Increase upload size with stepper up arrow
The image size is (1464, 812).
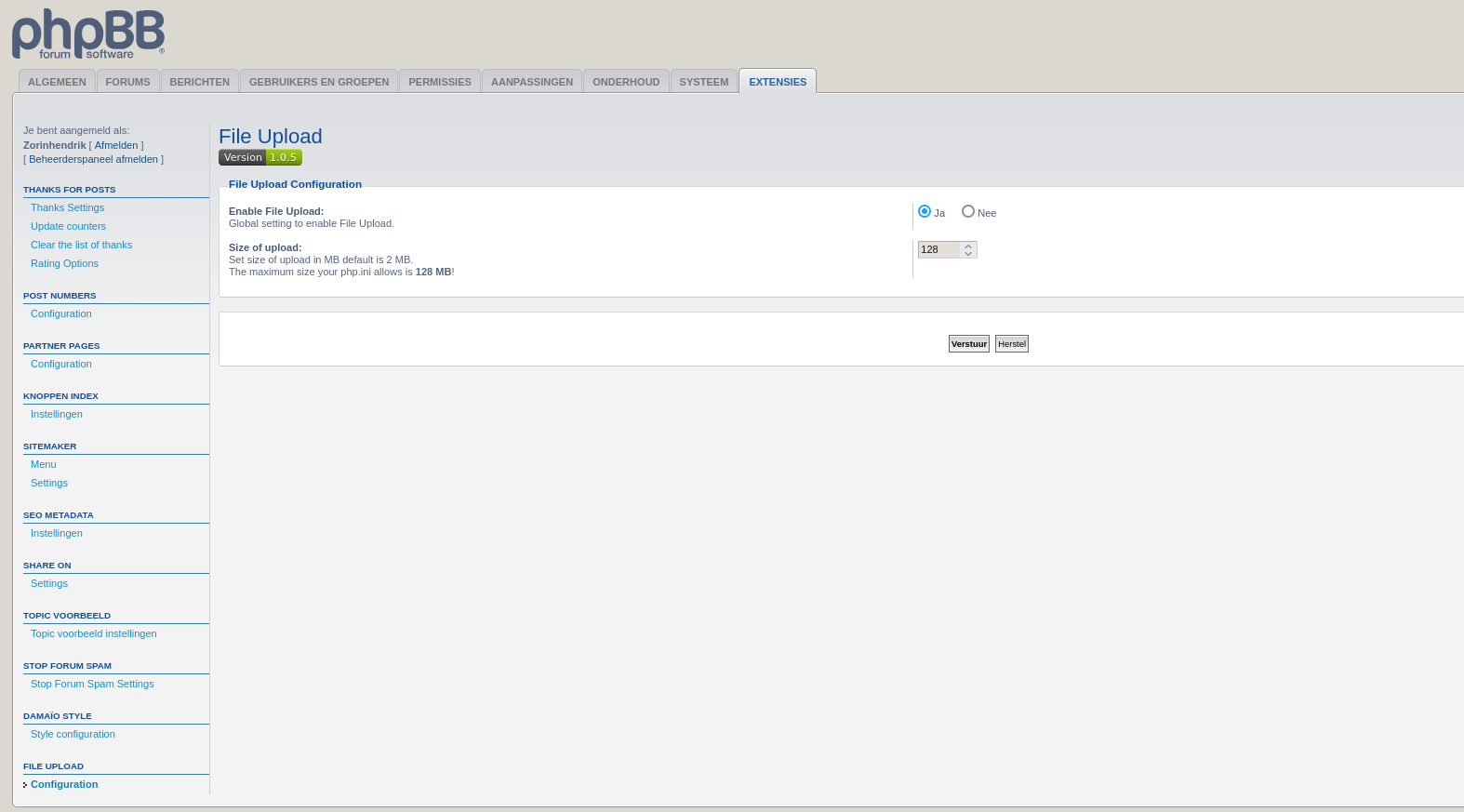[968, 246]
